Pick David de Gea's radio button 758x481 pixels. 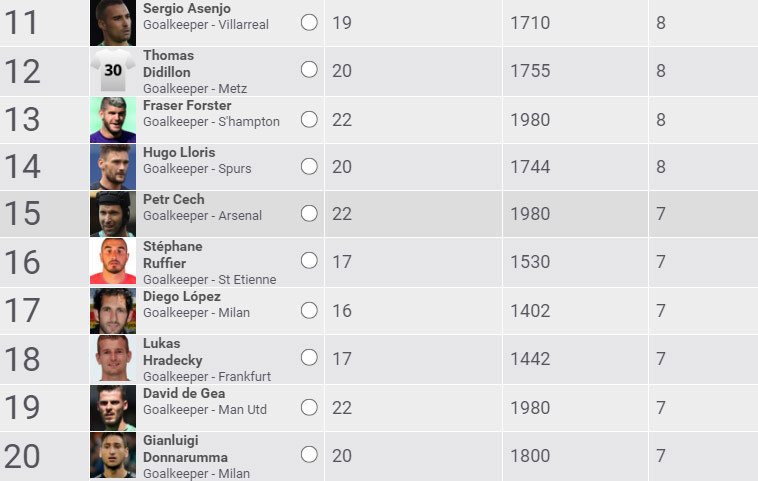(309, 407)
